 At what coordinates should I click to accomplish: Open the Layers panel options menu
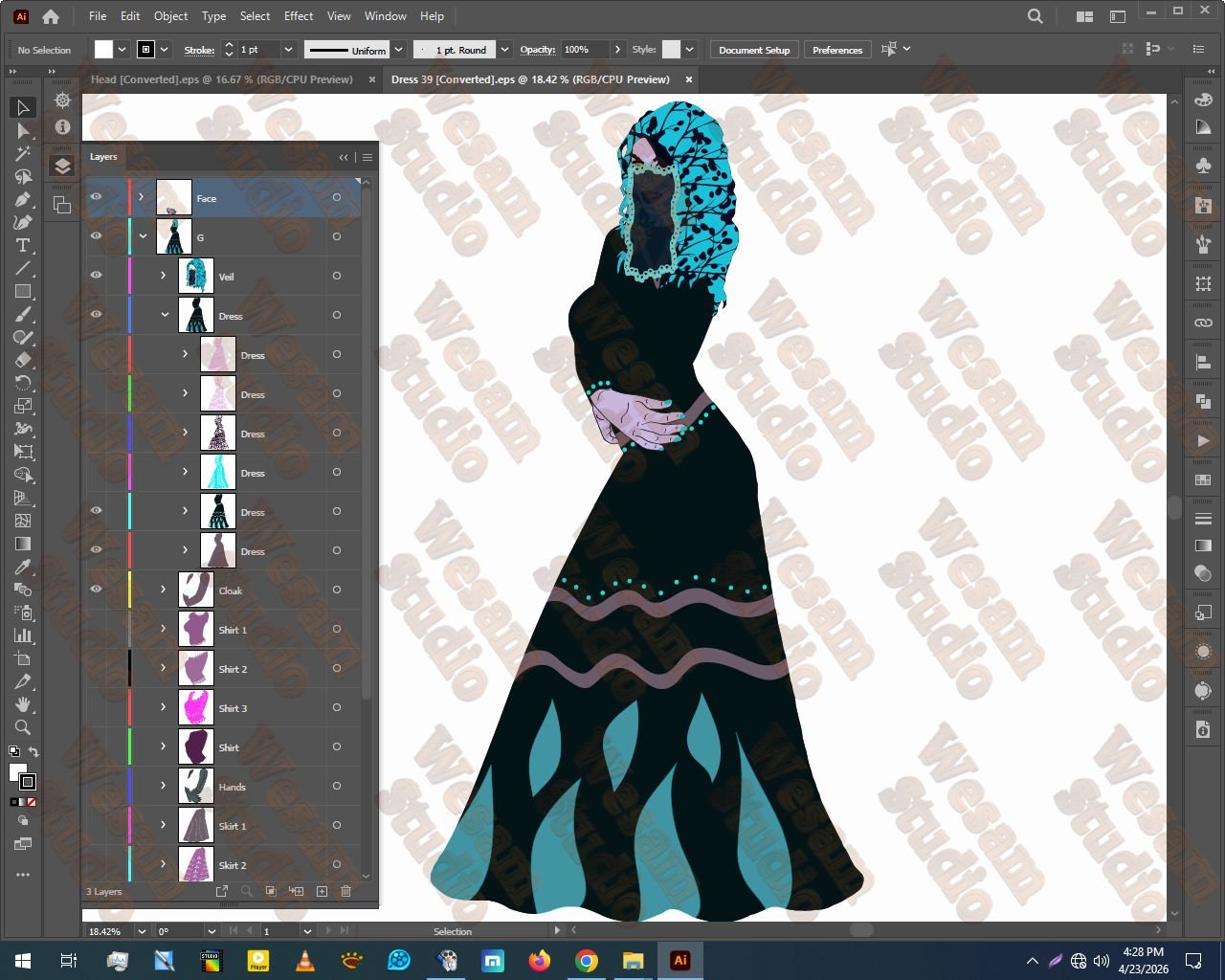[x=367, y=157]
